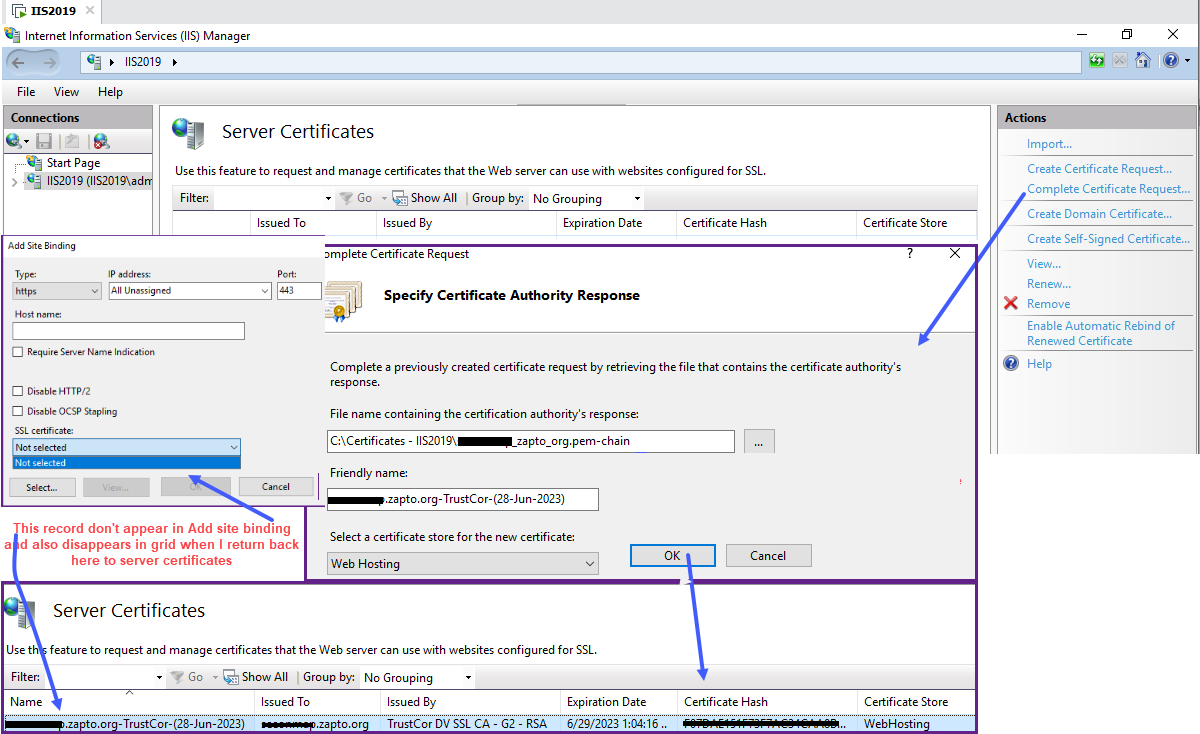Image resolution: width=1200 pixels, height=734 pixels.
Task: Go to the Home page icon
Action: click(x=1143, y=61)
